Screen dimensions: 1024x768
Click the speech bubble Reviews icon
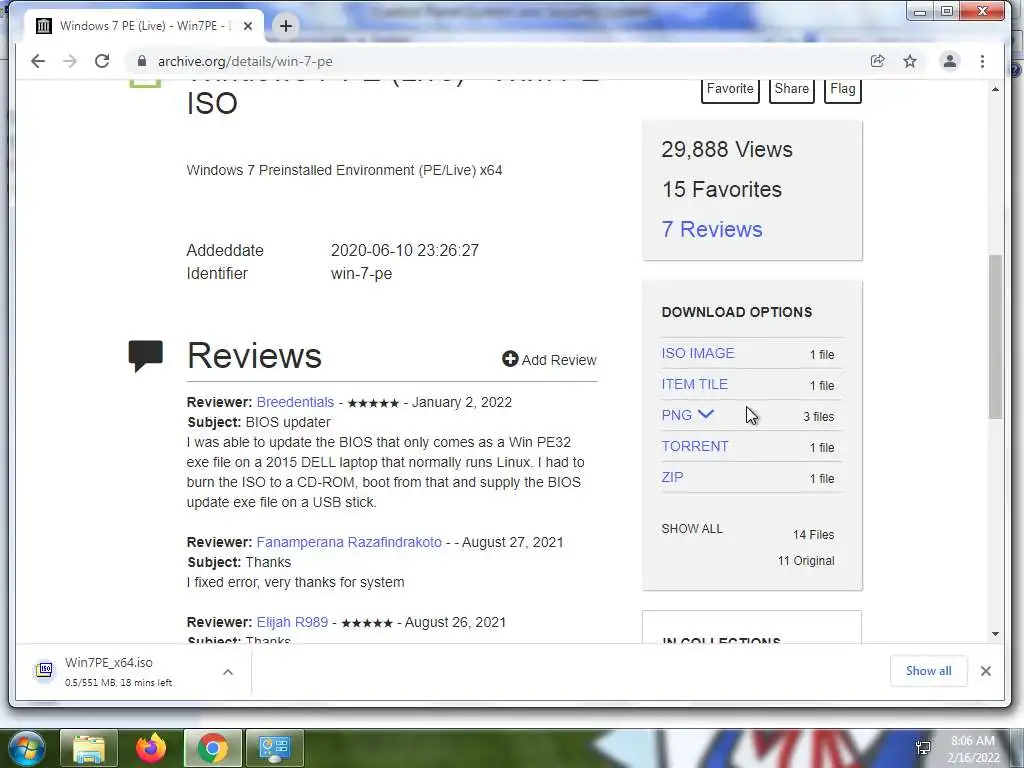point(145,356)
